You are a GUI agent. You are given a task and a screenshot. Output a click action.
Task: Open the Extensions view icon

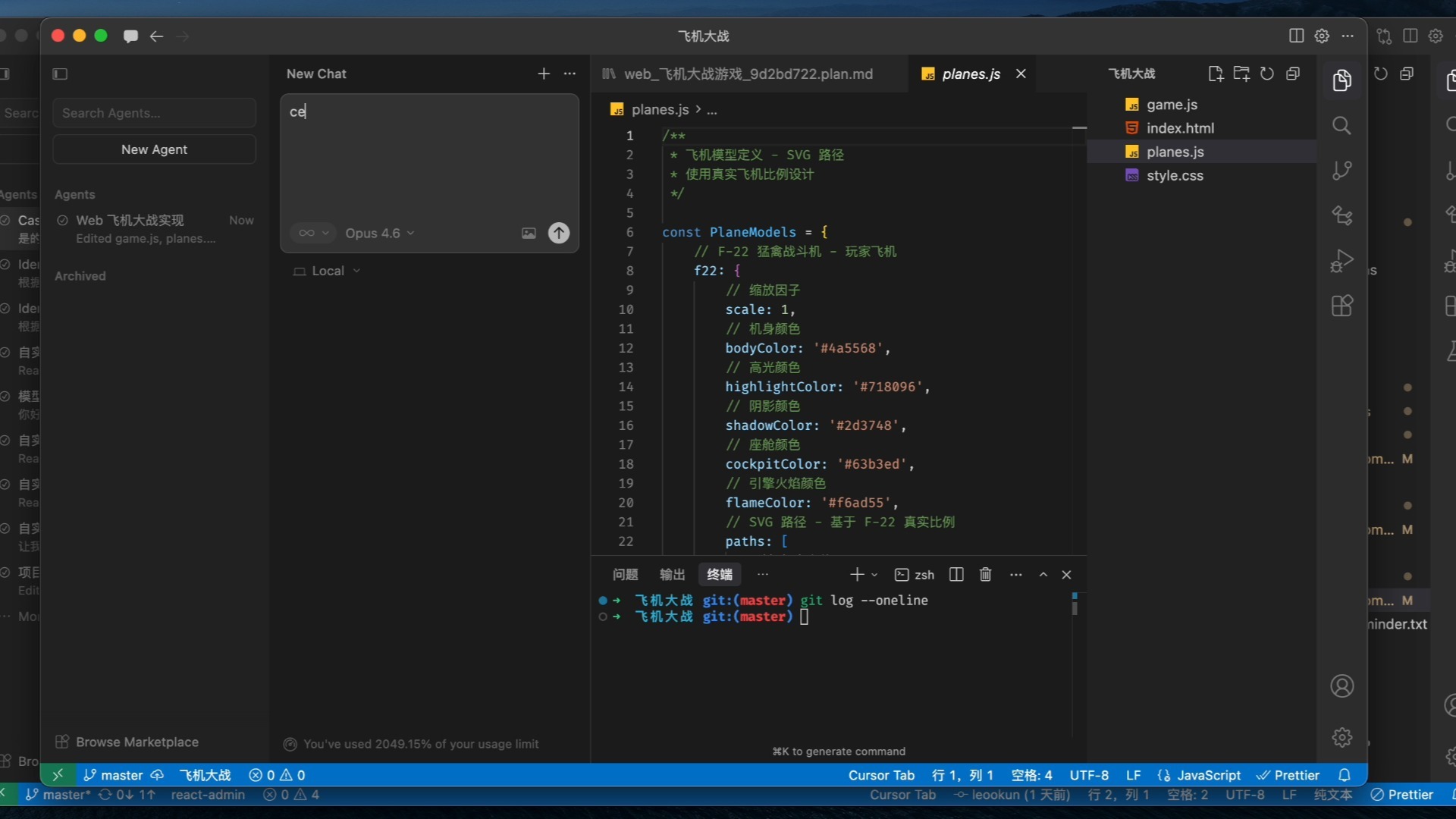tap(1341, 306)
